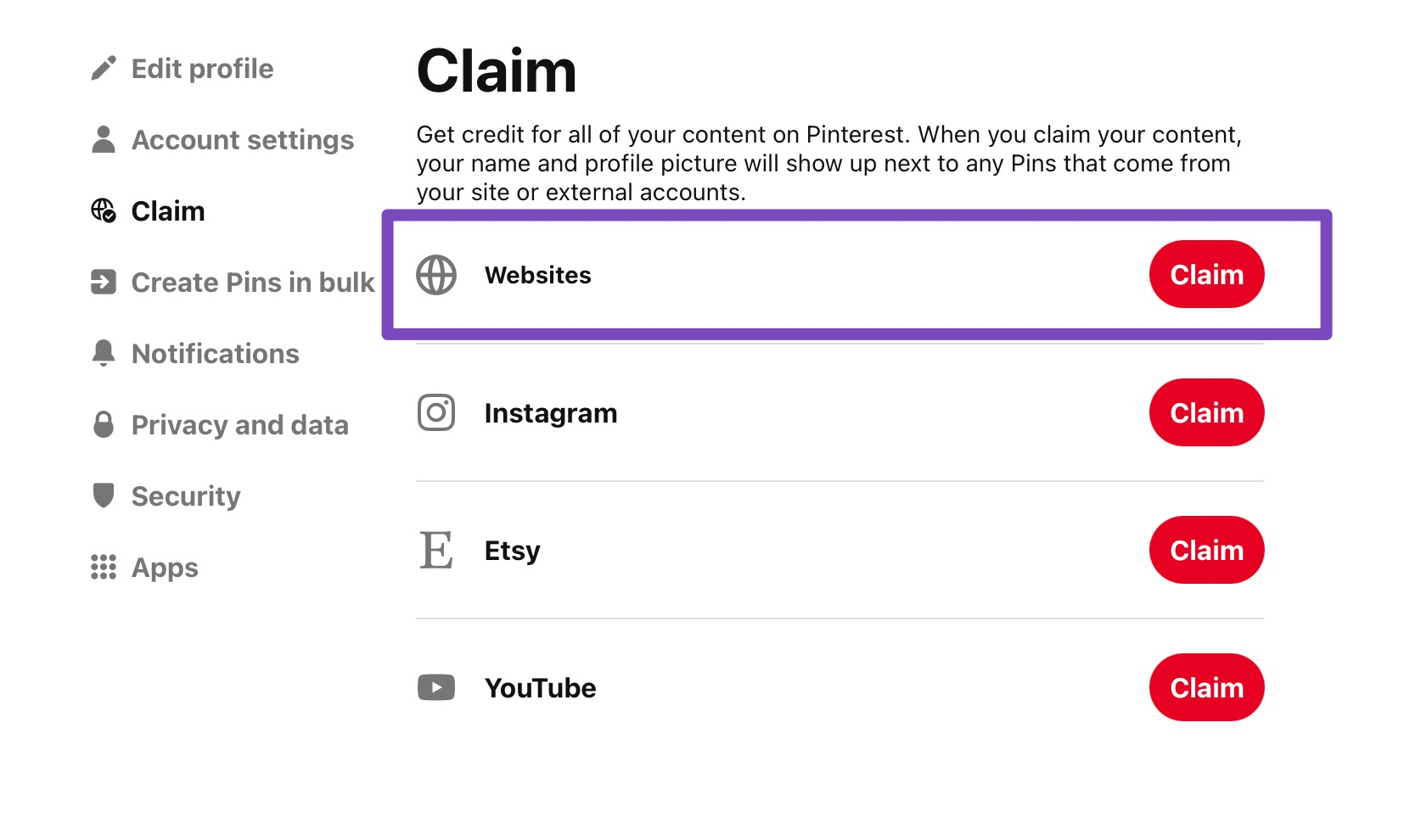This screenshot has width=1404, height=840.
Task: Click the arrow icon for Create Pins in bulk
Action: [x=104, y=282]
